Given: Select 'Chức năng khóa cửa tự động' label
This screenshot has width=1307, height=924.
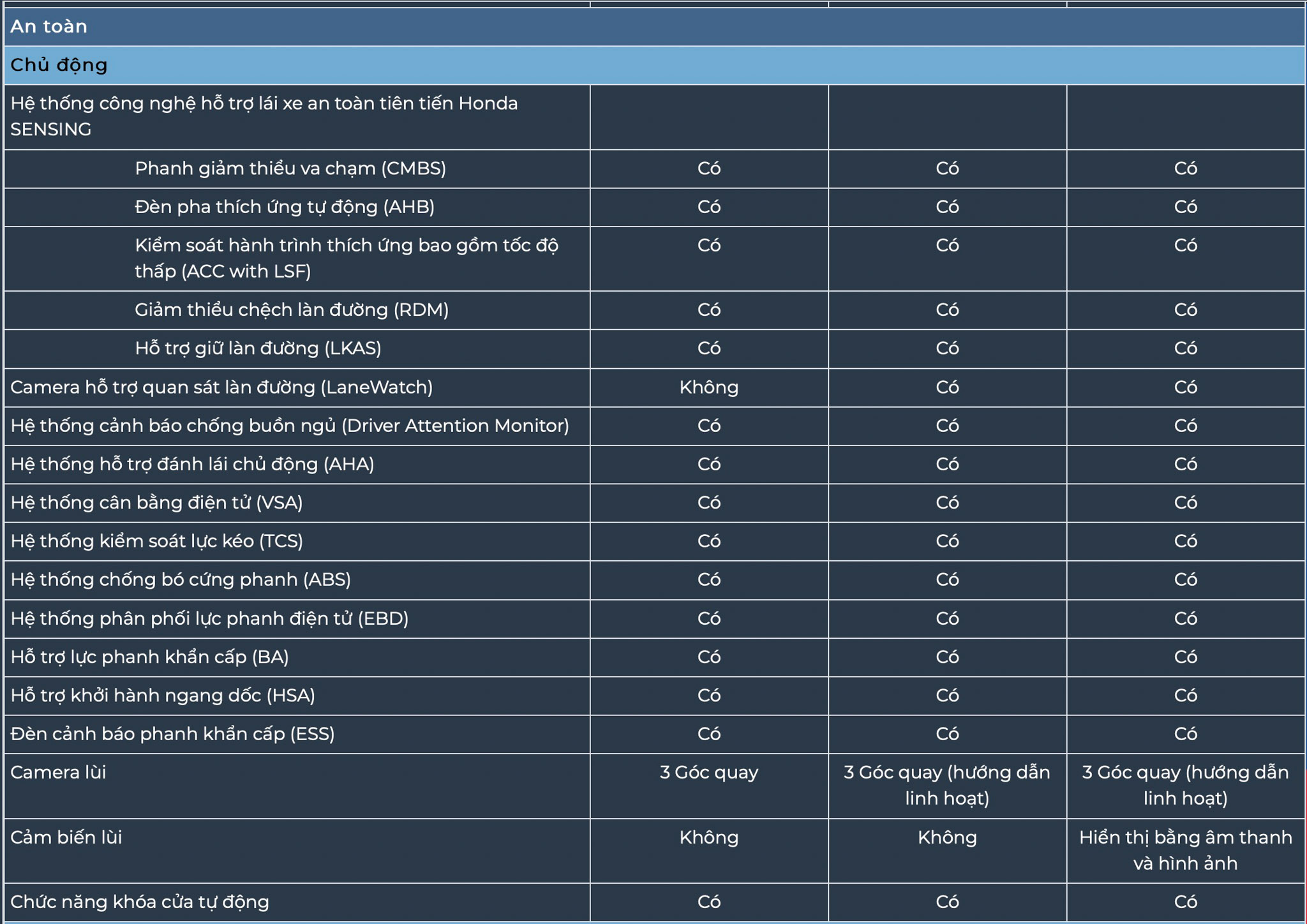Looking at the screenshot, I should (x=140, y=902).
